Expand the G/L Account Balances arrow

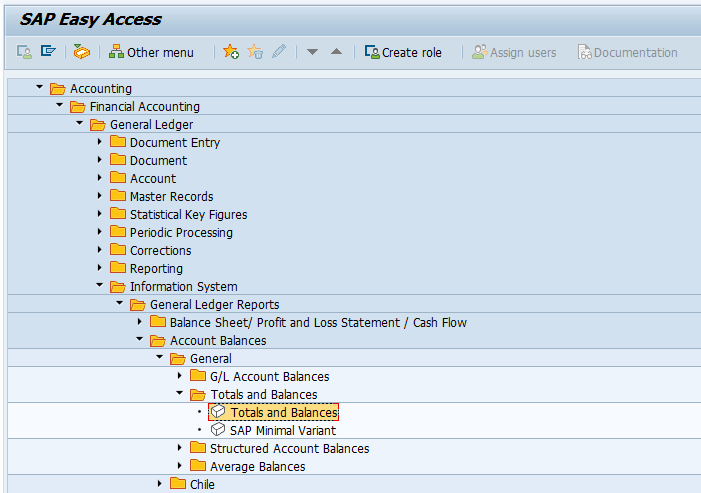tap(180, 375)
